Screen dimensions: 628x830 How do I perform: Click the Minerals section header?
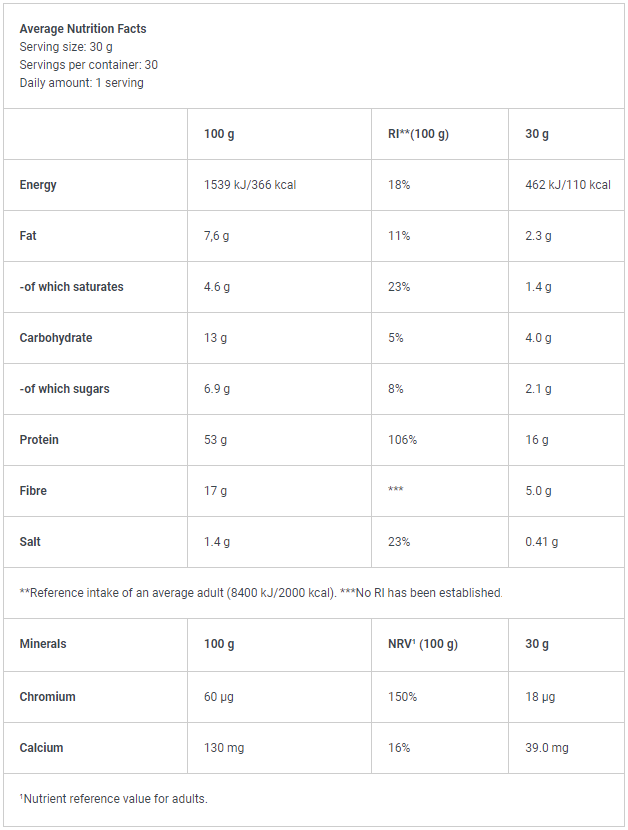tap(43, 644)
